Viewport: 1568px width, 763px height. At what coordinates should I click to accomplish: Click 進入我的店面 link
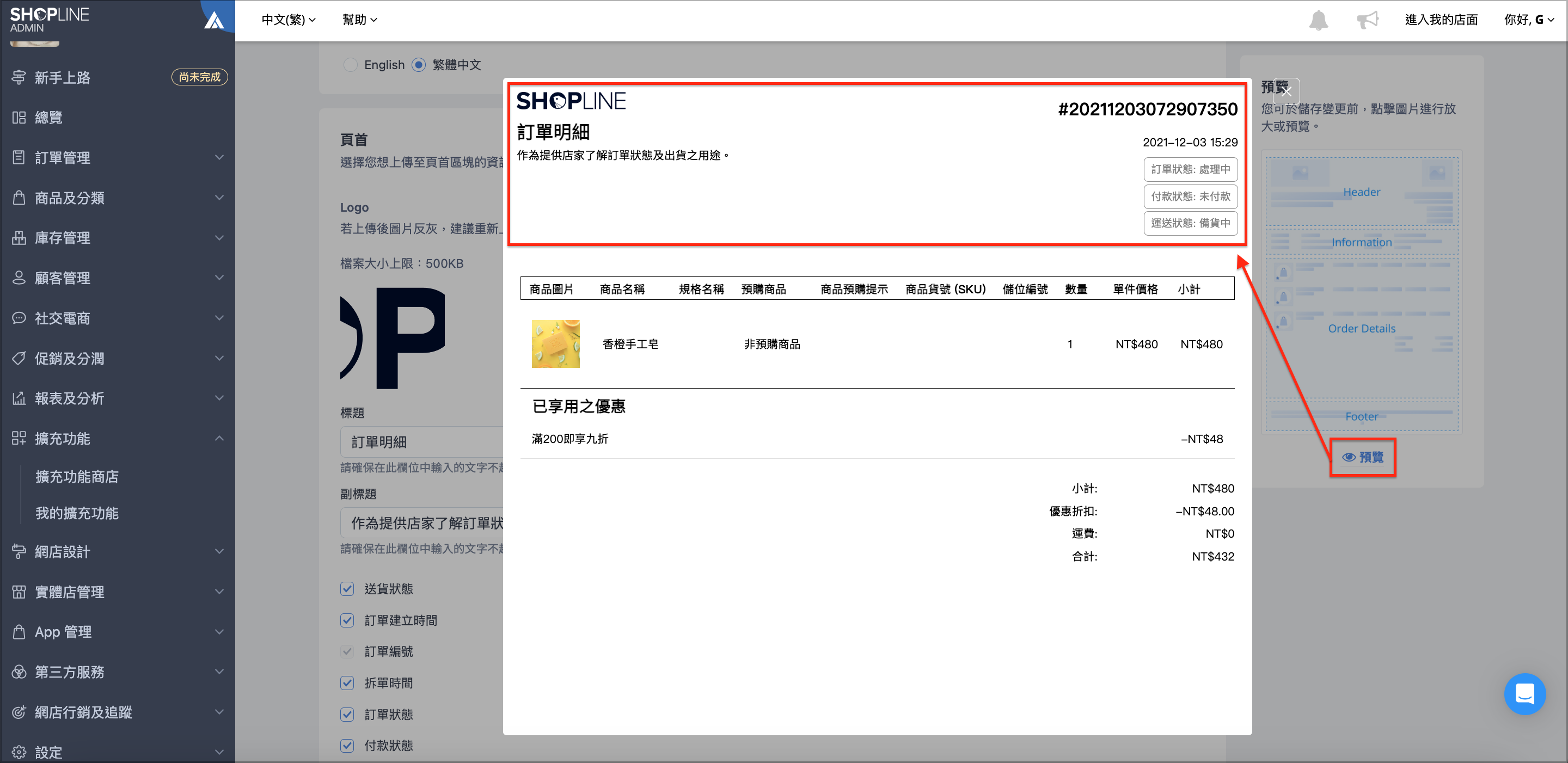[1441, 20]
